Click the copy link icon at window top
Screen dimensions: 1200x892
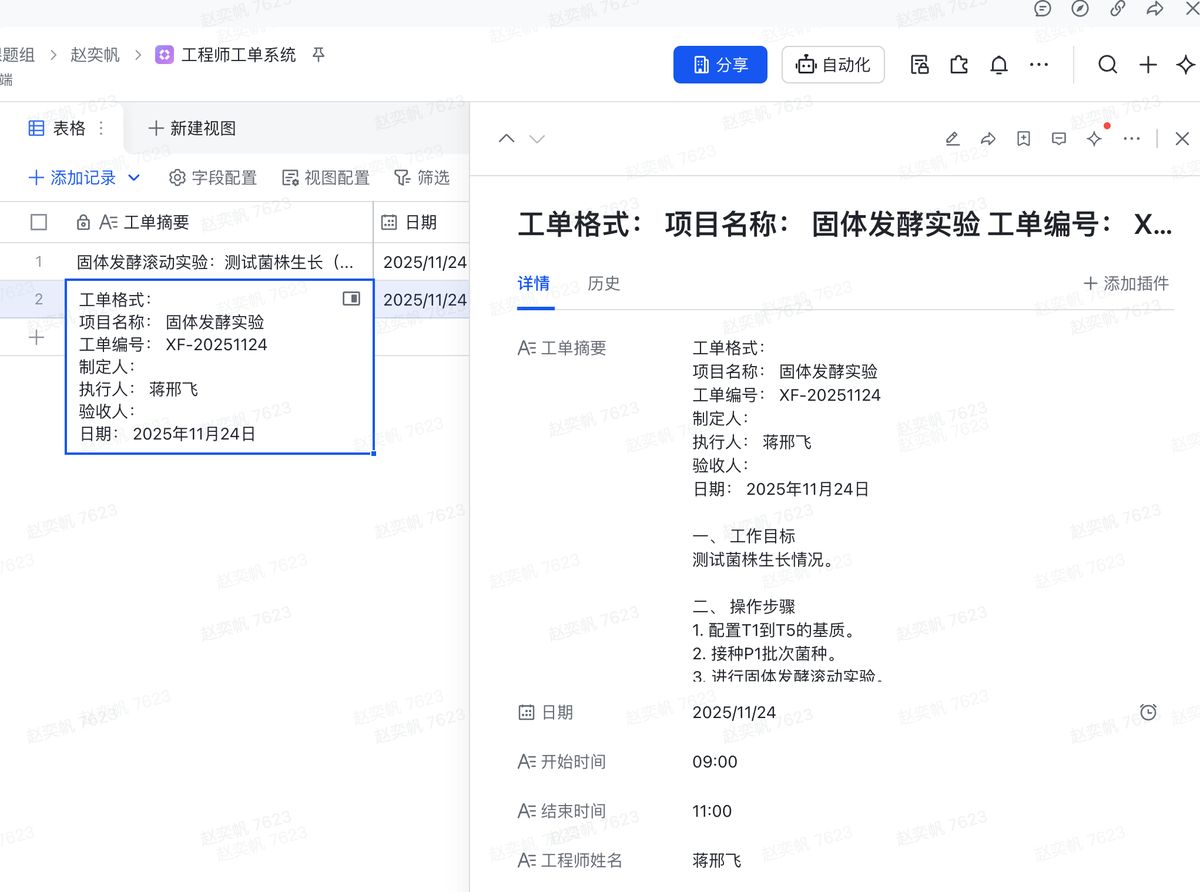[x=1118, y=8]
